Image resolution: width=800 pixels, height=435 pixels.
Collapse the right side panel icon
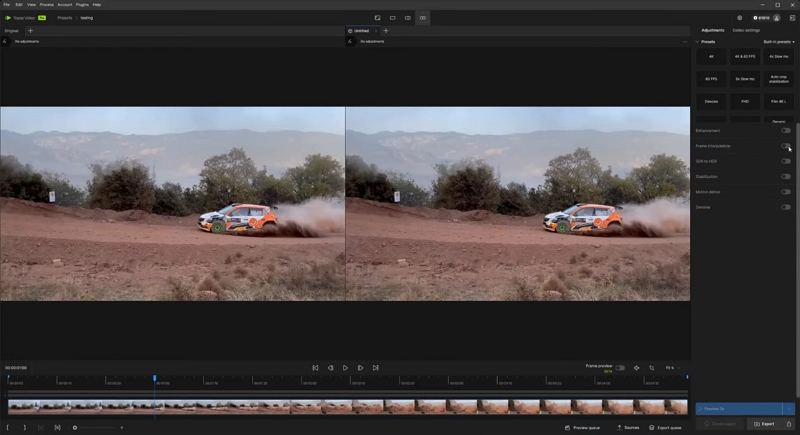pos(792,18)
